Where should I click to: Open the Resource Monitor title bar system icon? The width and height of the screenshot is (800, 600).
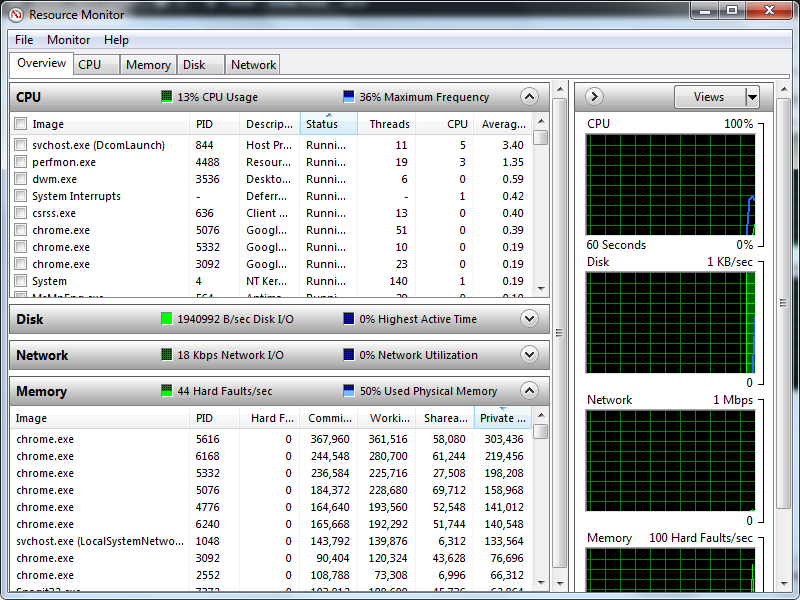14,14
